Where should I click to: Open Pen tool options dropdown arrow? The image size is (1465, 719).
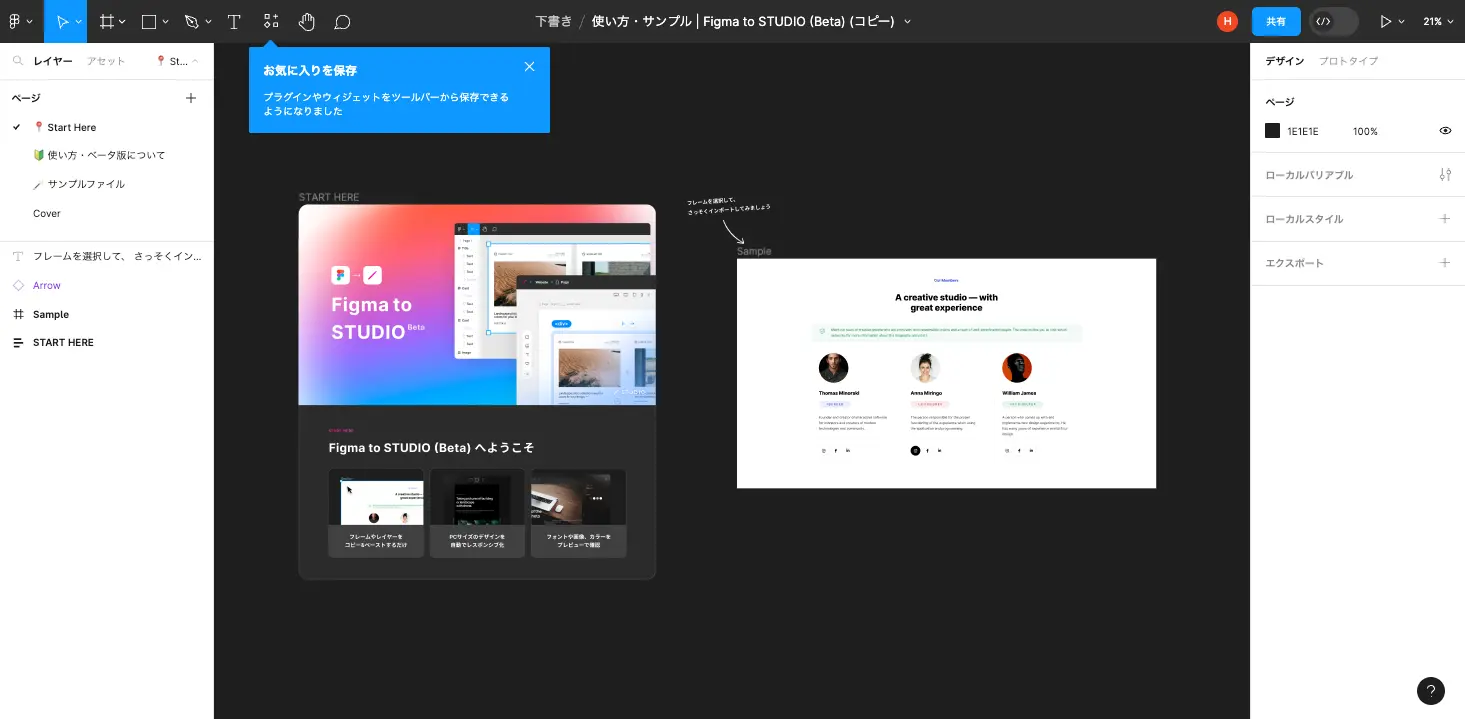tap(207, 22)
